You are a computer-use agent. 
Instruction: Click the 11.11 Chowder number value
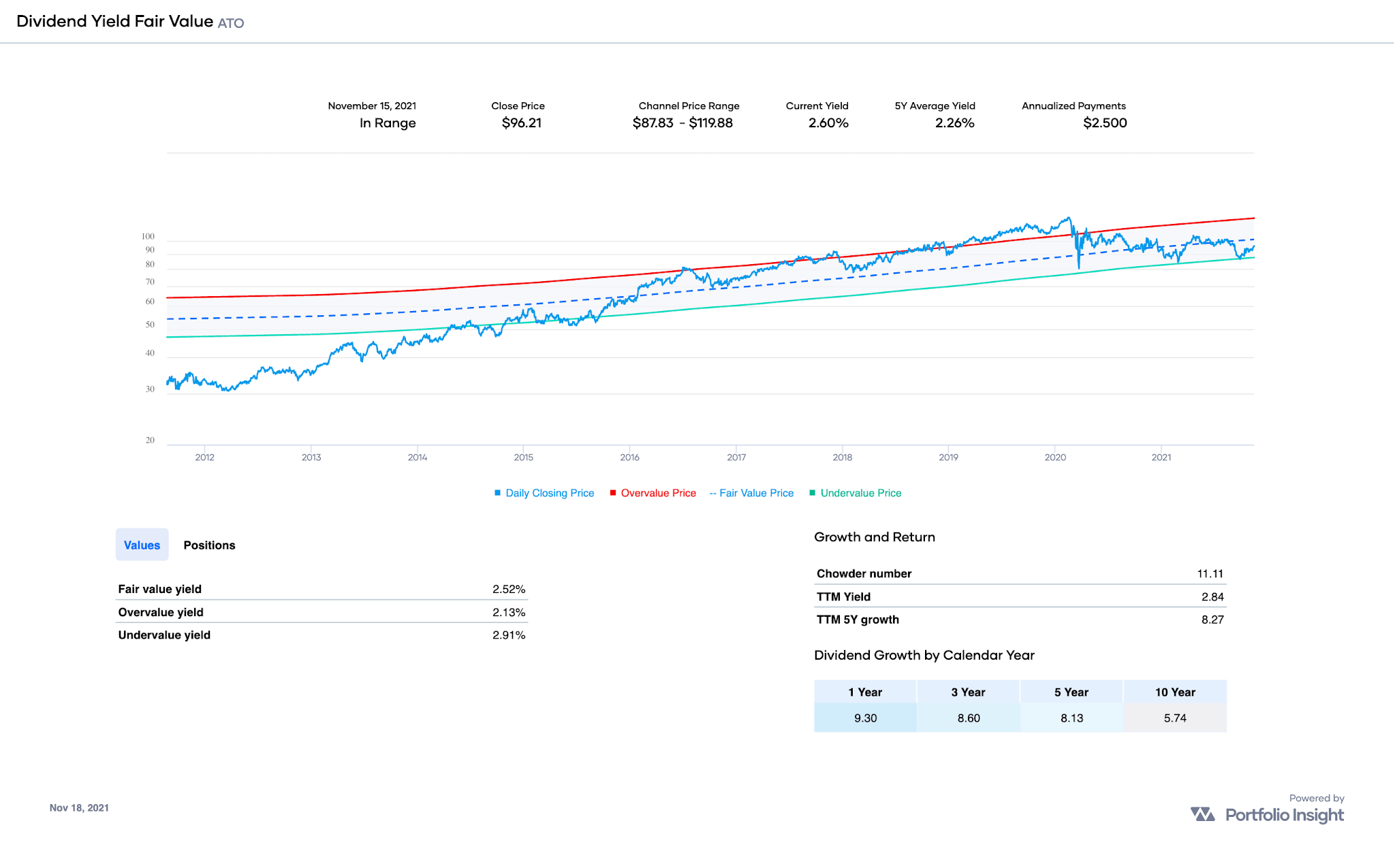point(1210,573)
